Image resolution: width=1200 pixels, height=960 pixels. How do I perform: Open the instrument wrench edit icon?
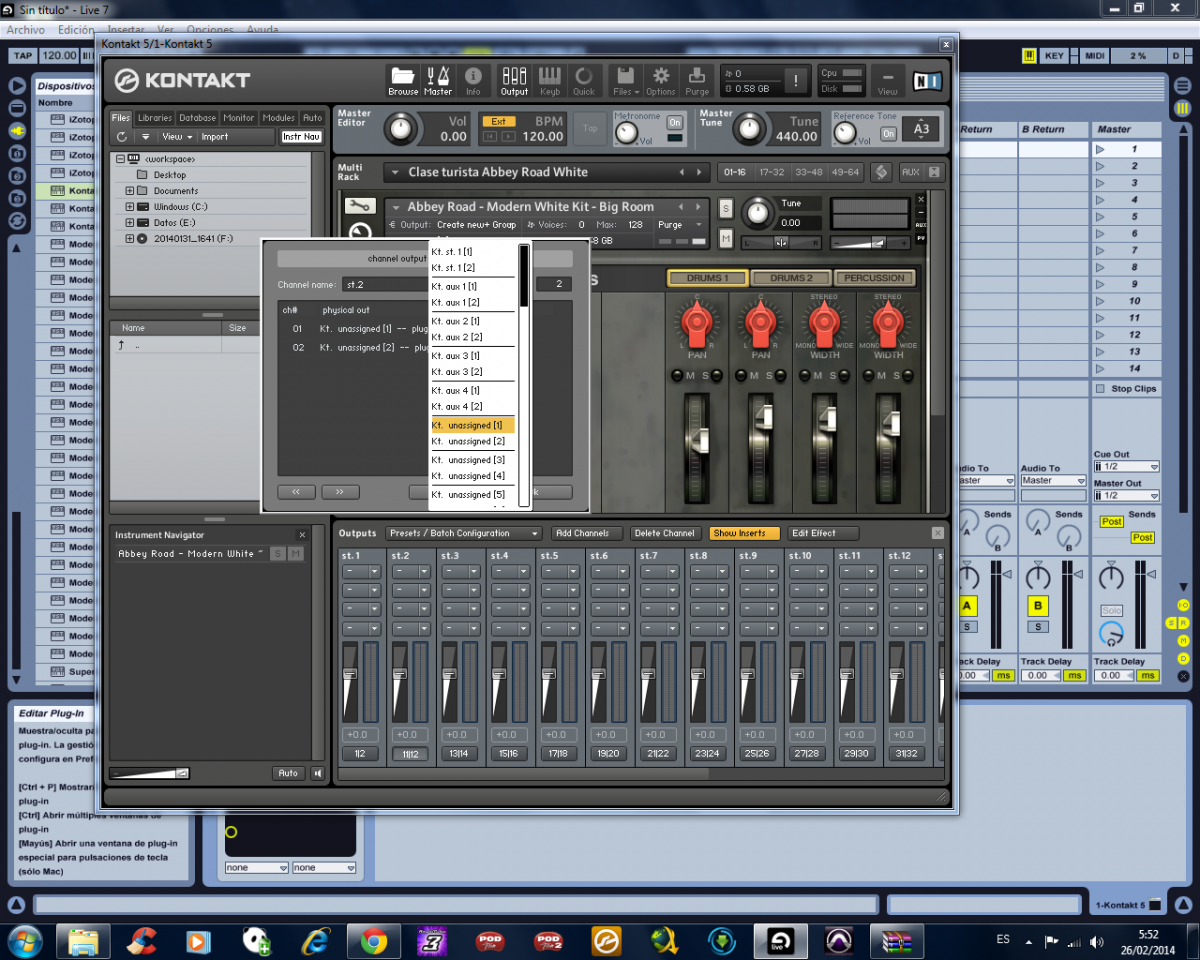coord(360,206)
